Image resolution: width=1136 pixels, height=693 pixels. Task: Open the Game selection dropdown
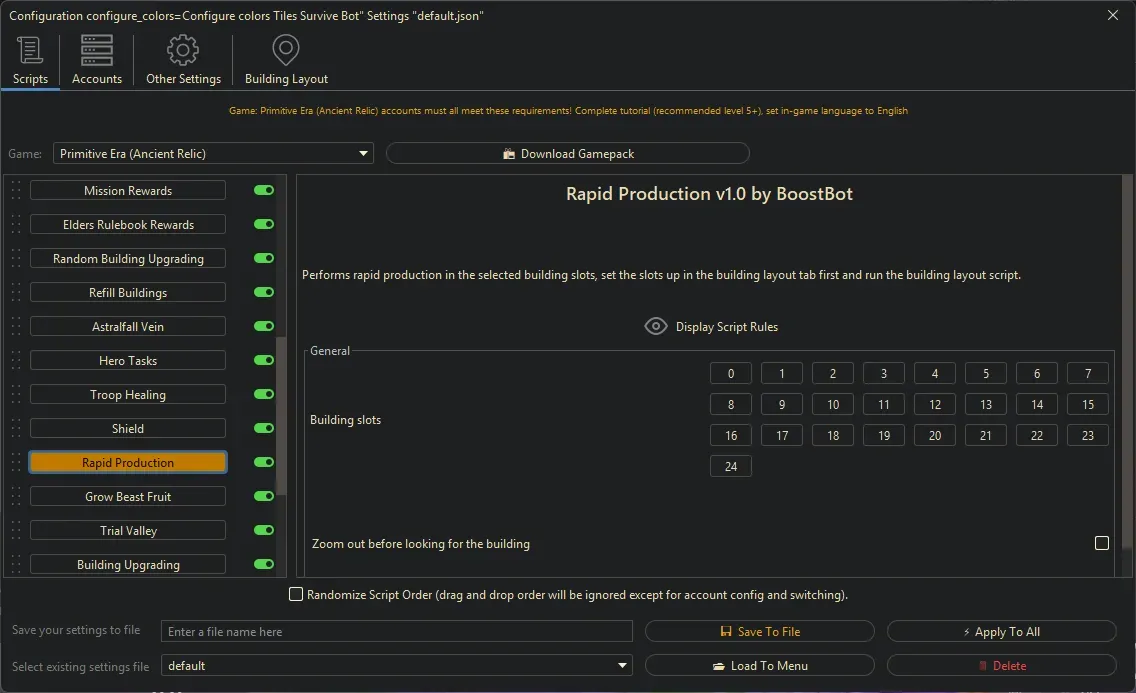tap(364, 153)
